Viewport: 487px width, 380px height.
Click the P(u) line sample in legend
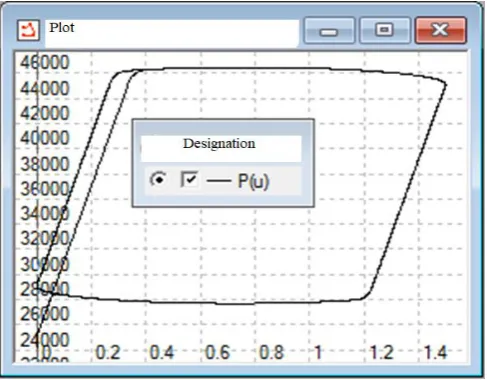tap(219, 181)
